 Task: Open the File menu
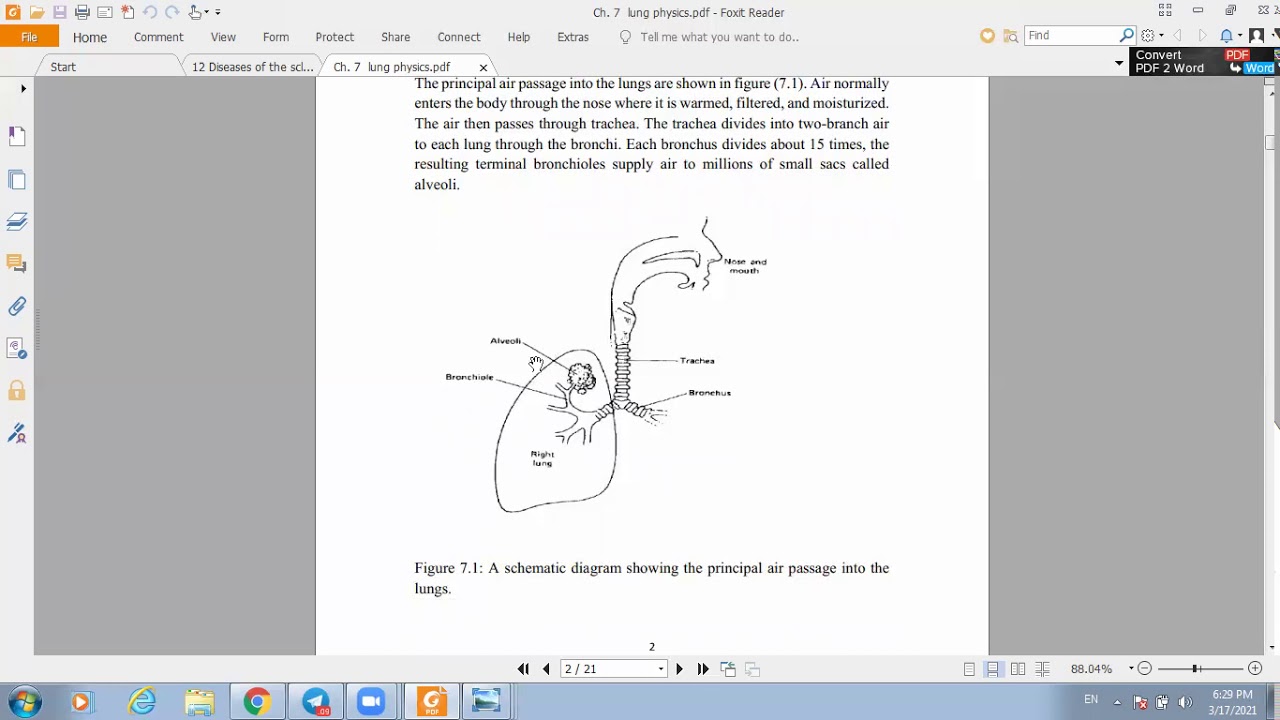29,37
